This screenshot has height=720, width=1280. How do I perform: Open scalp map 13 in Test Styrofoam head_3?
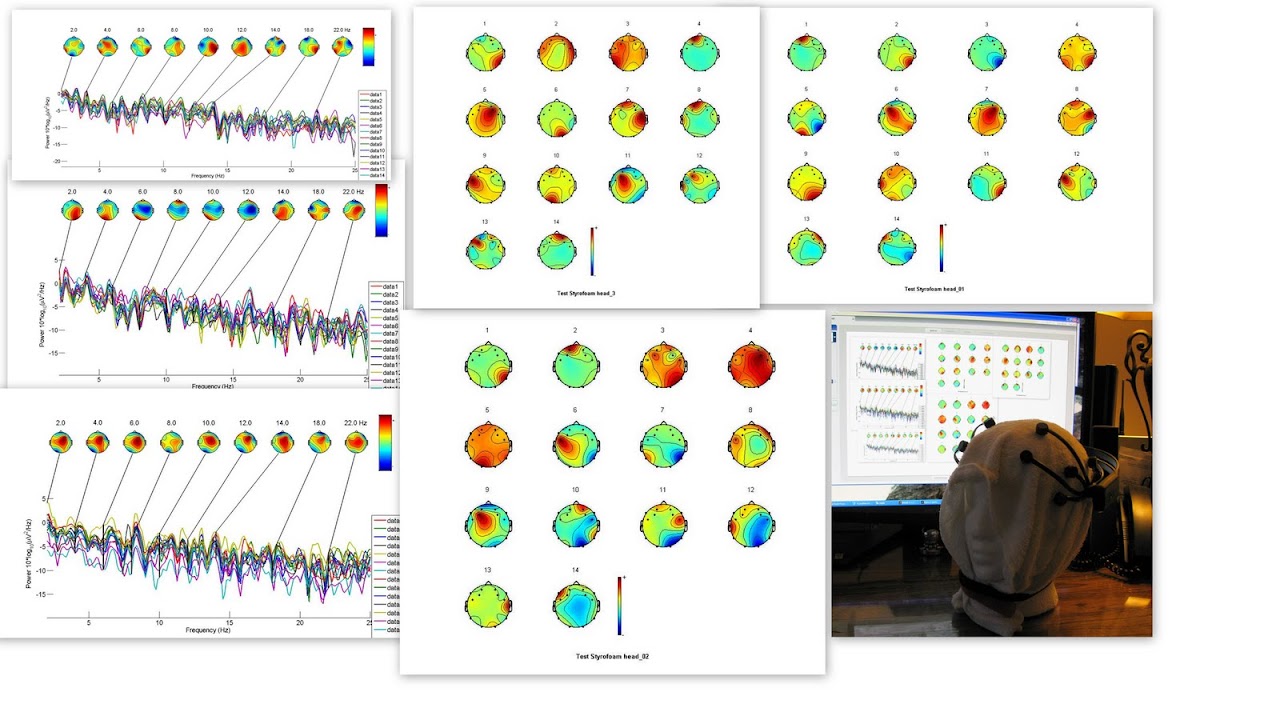tap(487, 250)
